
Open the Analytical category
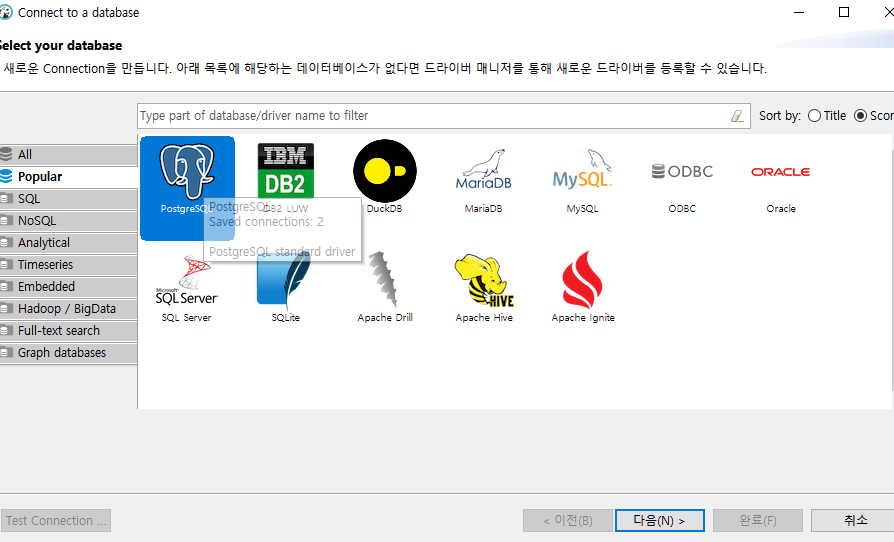tap(68, 243)
